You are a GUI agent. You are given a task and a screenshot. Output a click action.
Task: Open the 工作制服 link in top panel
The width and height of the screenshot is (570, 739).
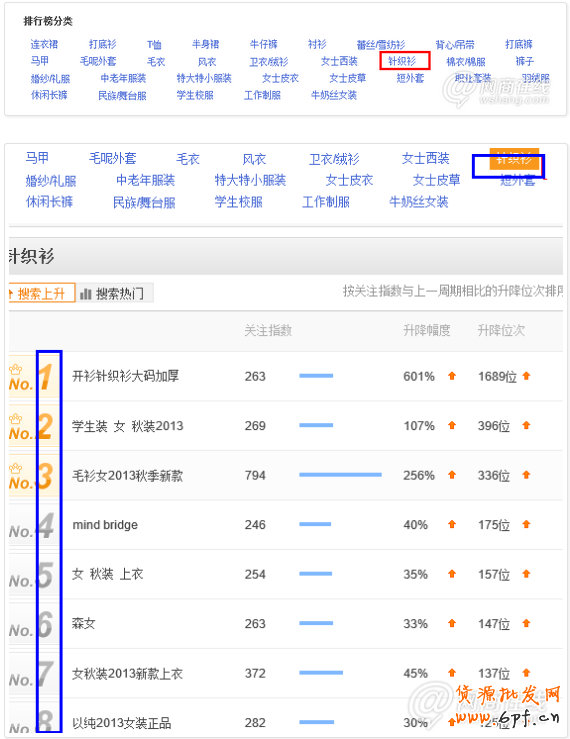[262, 95]
